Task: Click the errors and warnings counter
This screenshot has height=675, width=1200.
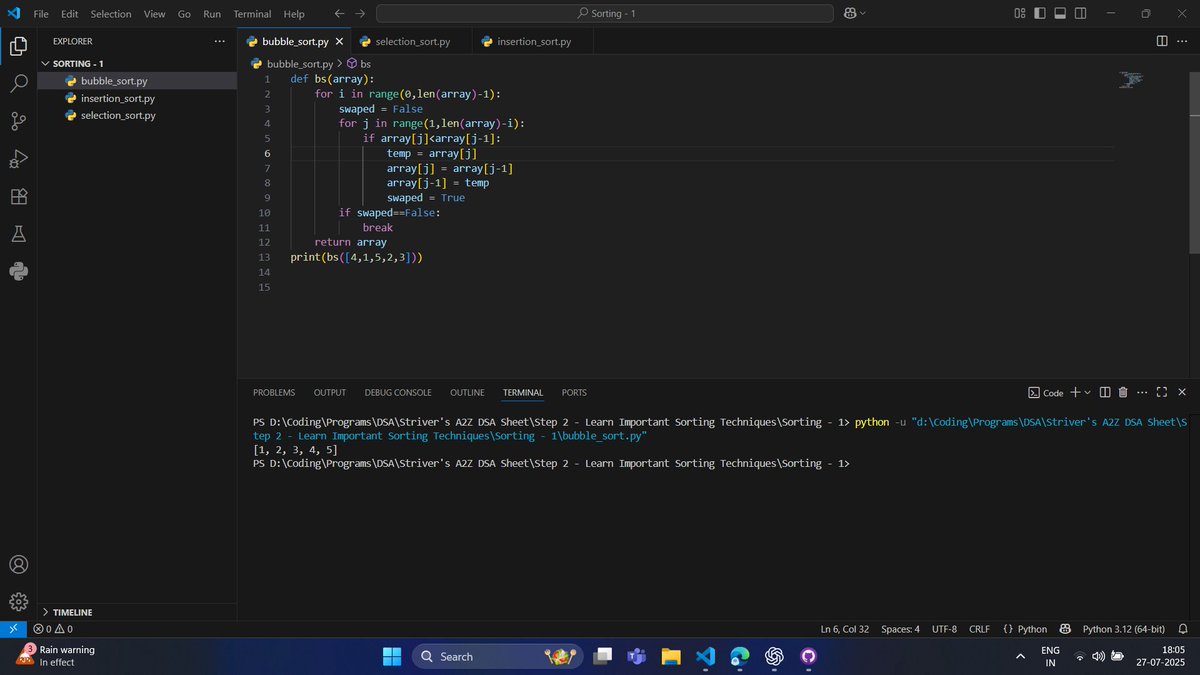Action: click(52, 629)
